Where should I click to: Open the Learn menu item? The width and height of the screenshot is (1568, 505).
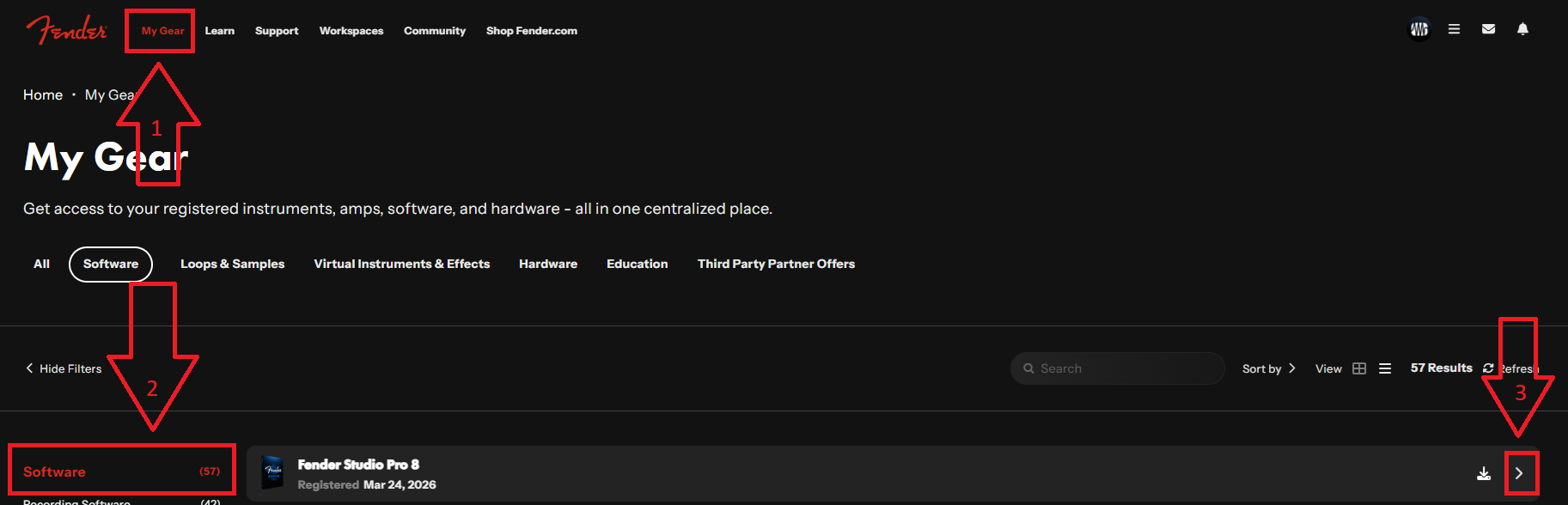pyautogui.click(x=220, y=31)
